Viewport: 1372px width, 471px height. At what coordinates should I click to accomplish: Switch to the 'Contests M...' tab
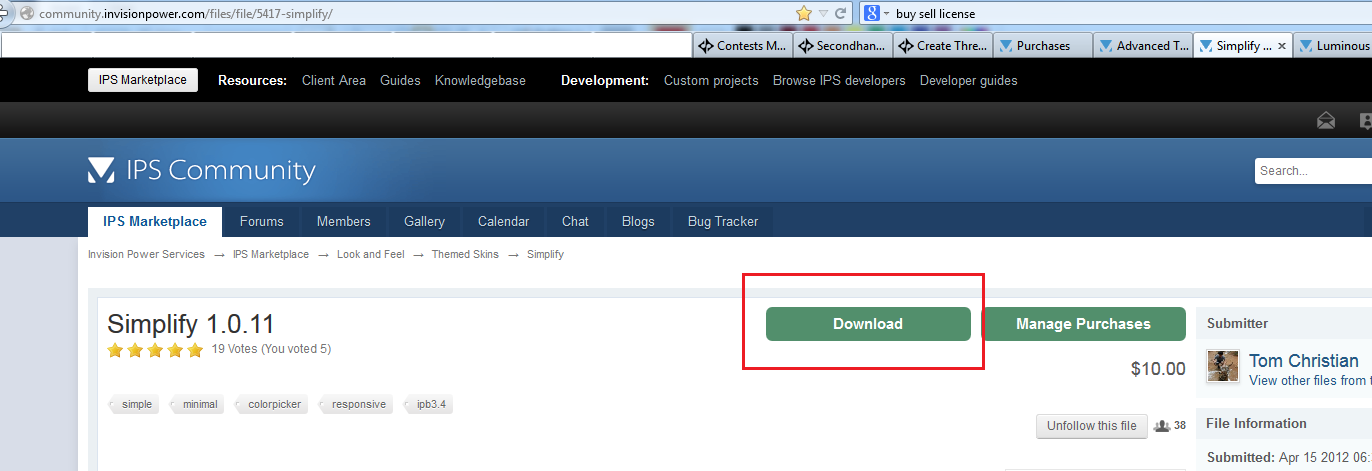point(743,46)
